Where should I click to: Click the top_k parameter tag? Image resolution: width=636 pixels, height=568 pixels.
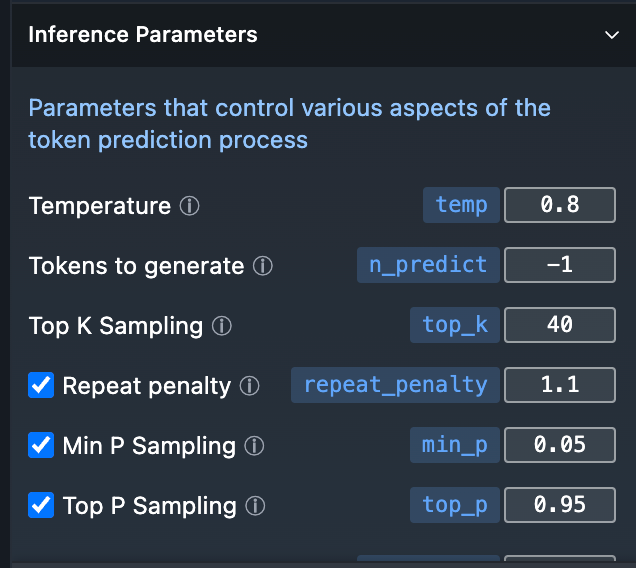coord(454,325)
